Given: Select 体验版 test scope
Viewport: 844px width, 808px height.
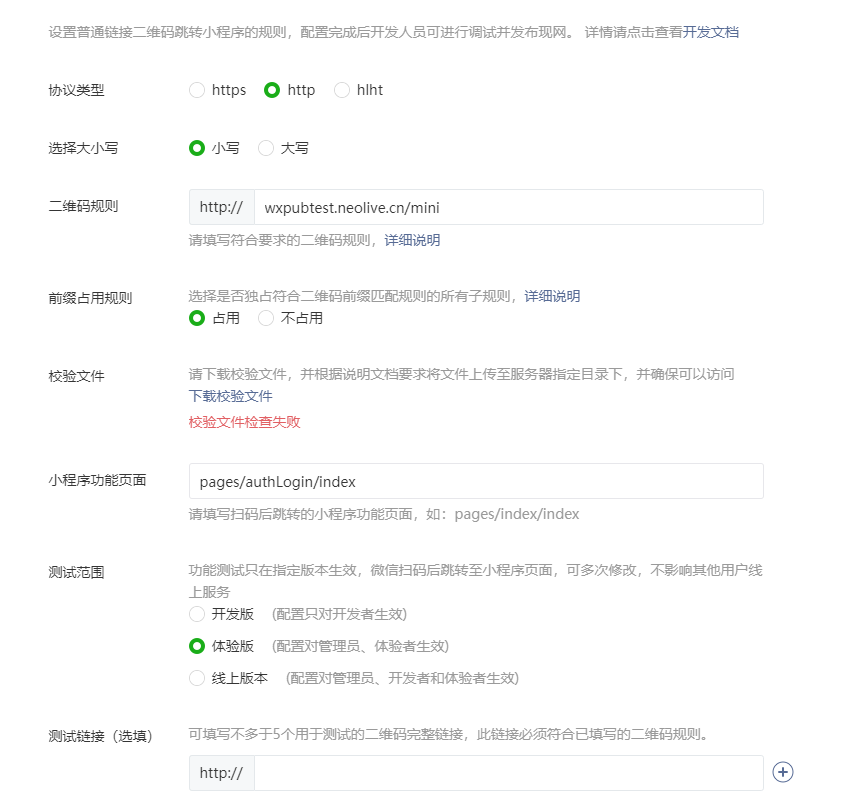Looking at the screenshot, I should (x=197, y=646).
